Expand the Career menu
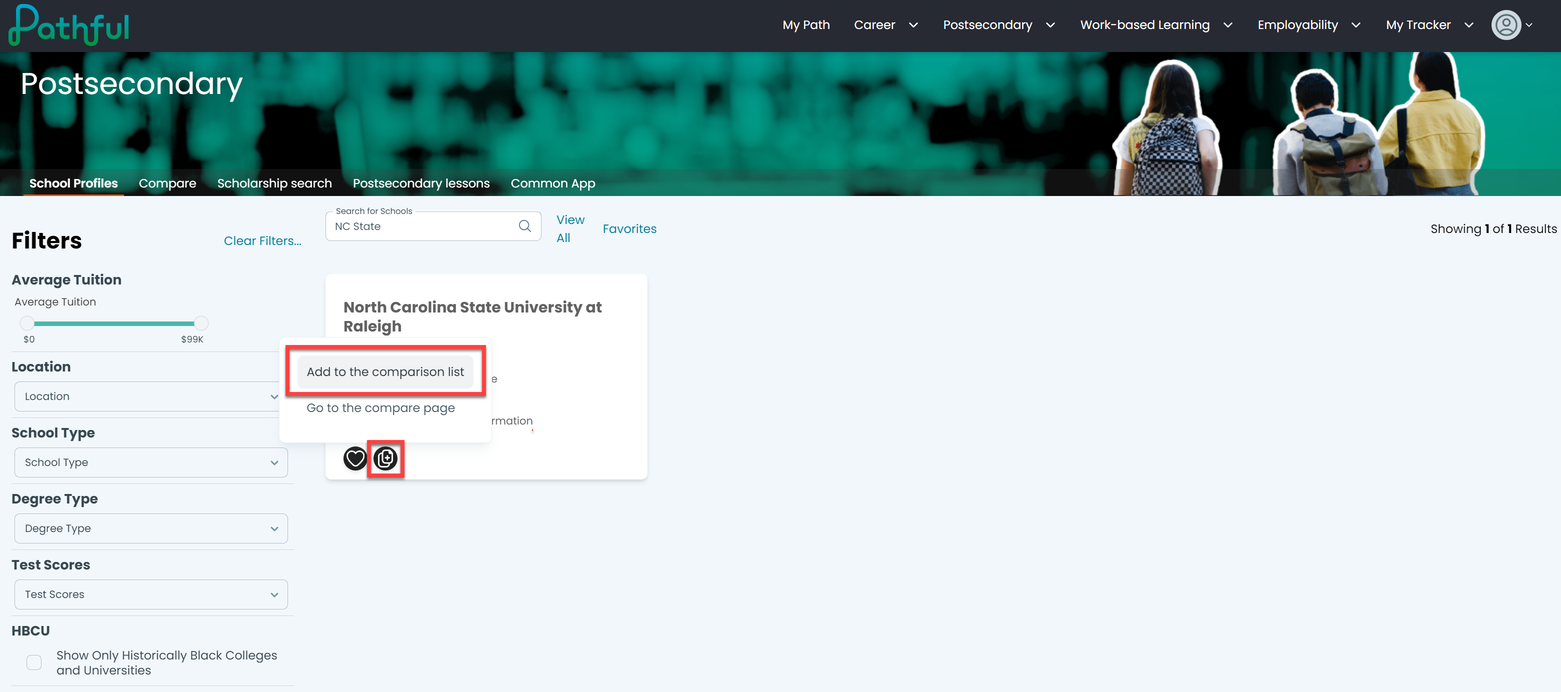This screenshot has height=692, width=1561. 886,25
